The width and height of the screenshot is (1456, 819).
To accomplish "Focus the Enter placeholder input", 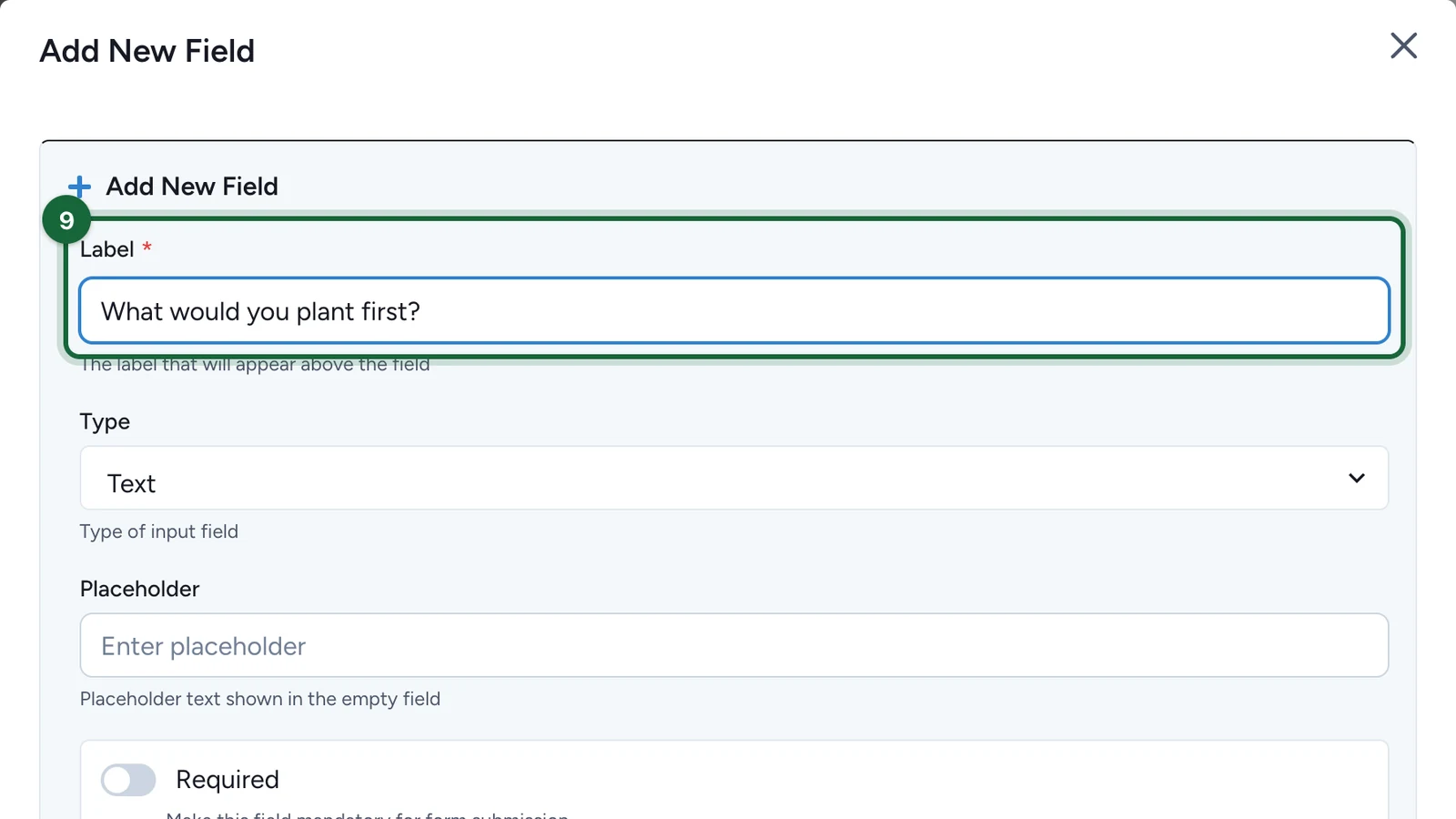I will [x=734, y=645].
